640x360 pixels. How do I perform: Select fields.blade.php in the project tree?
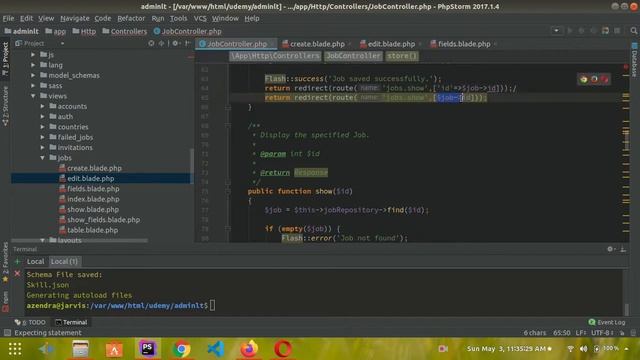(93, 189)
